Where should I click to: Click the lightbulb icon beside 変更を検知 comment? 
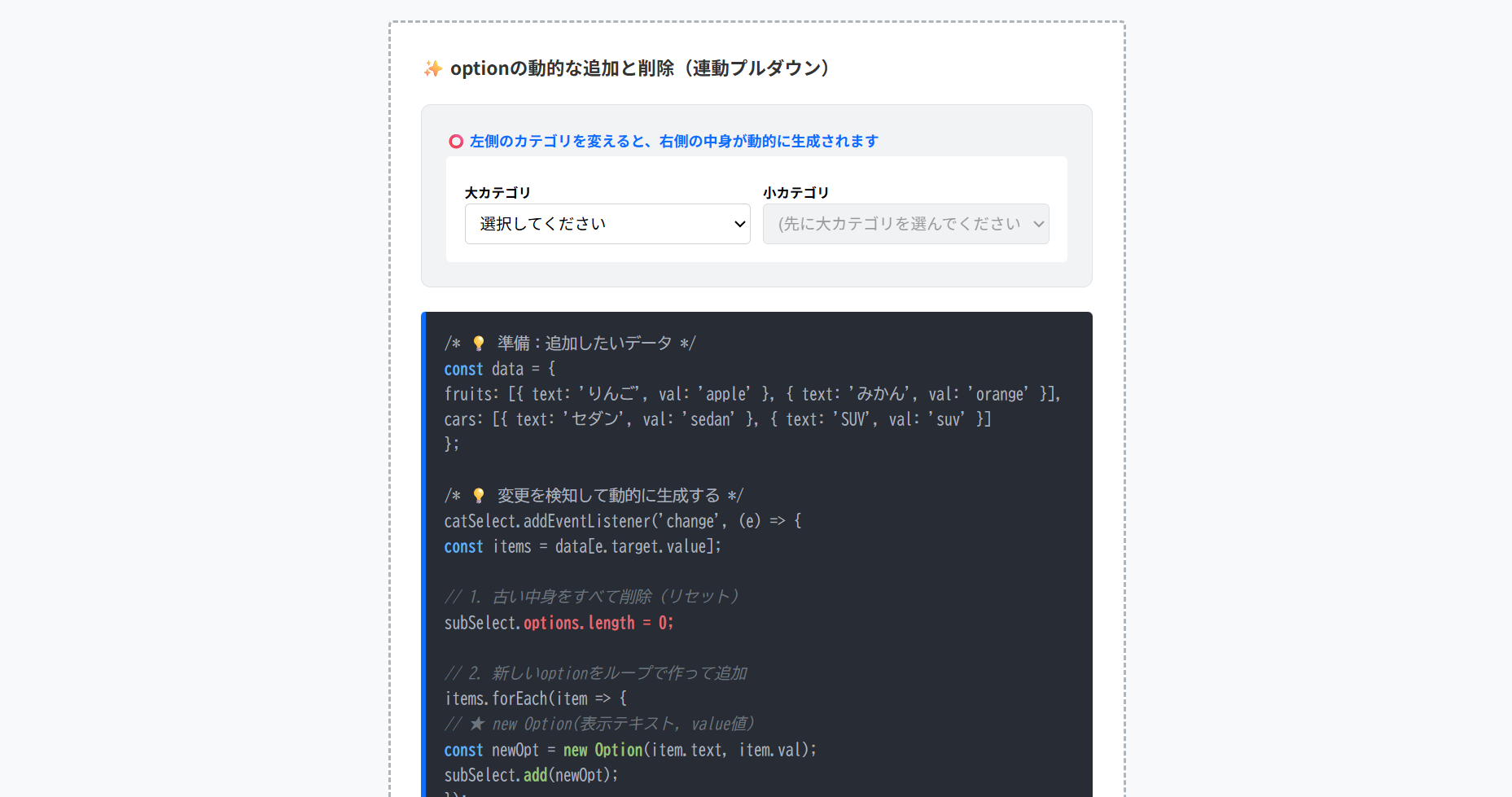point(477,494)
